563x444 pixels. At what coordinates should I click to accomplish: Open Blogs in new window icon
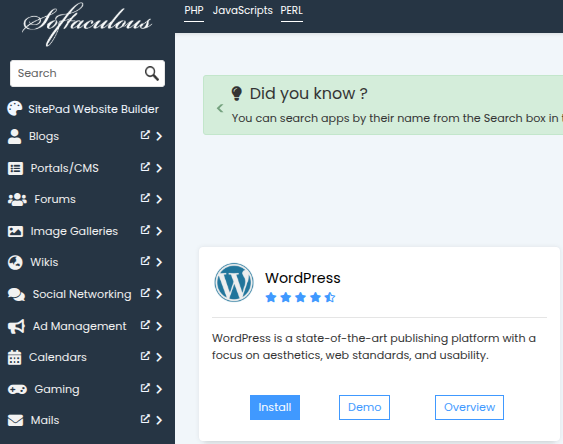point(145,135)
